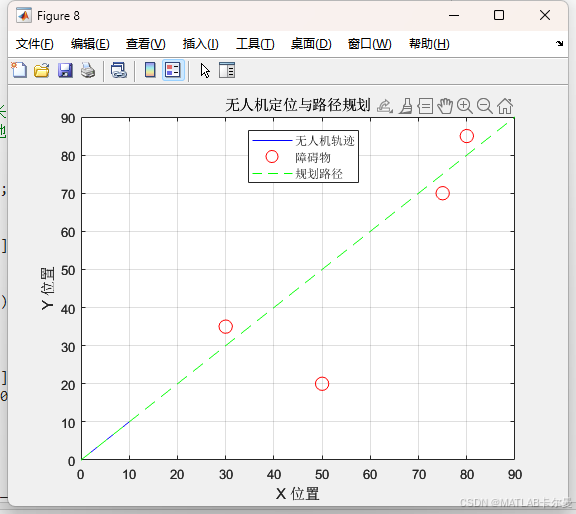Viewport: 576px width, 514px height.
Task: Save the figure with the floppy disk icon
Action: coord(65,70)
